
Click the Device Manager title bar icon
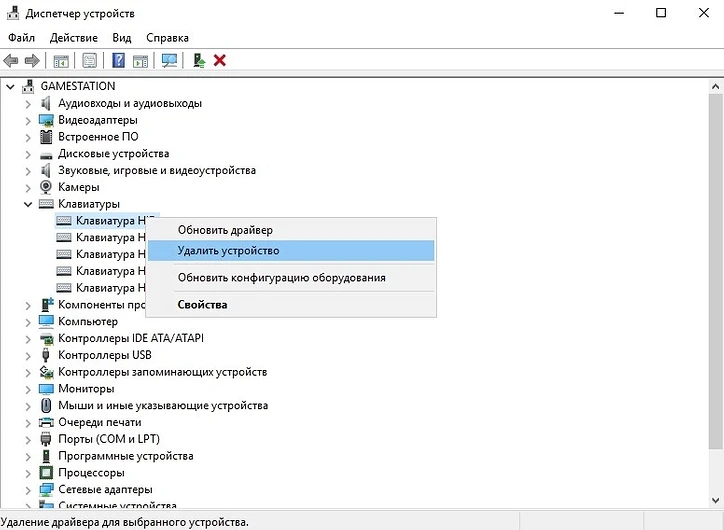13,13
